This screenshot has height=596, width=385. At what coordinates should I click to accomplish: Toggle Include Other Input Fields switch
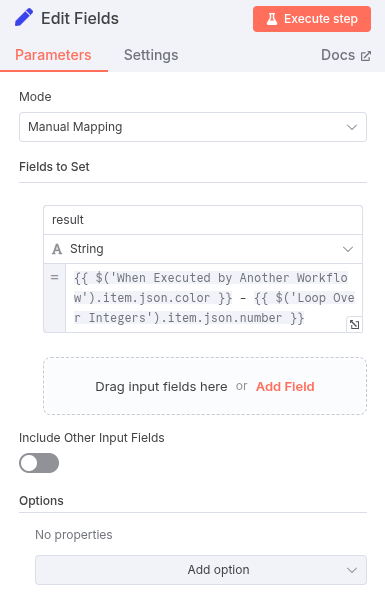pyautogui.click(x=39, y=463)
